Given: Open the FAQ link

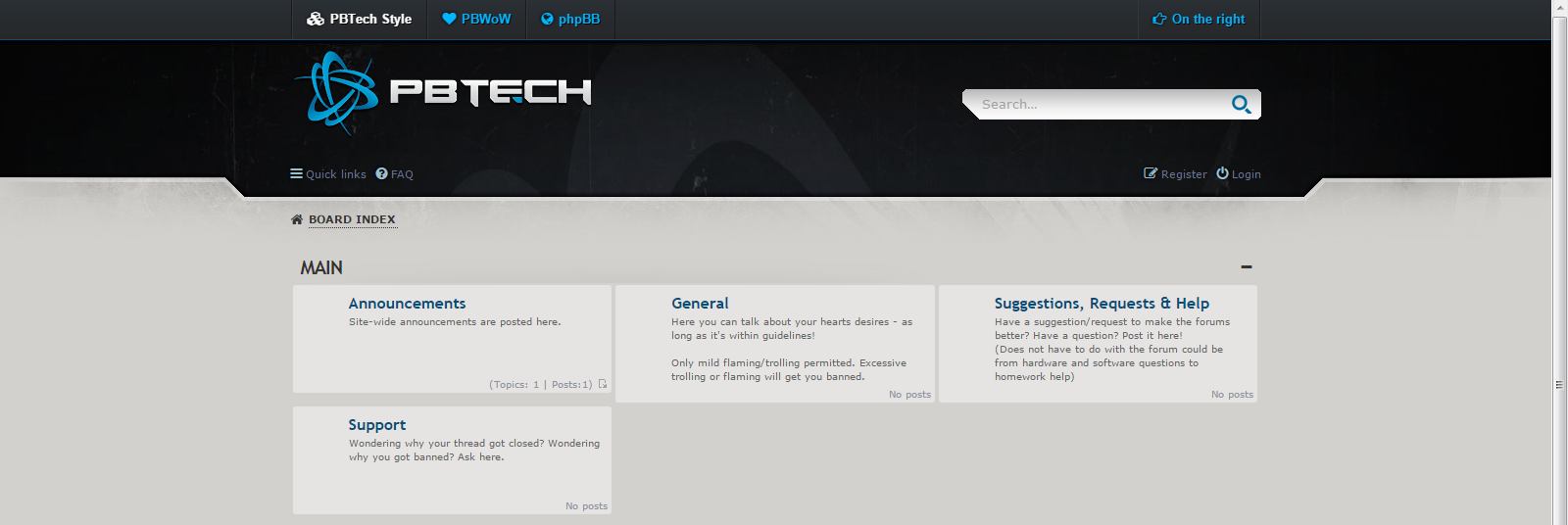Looking at the screenshot, I should click(395, 174).
